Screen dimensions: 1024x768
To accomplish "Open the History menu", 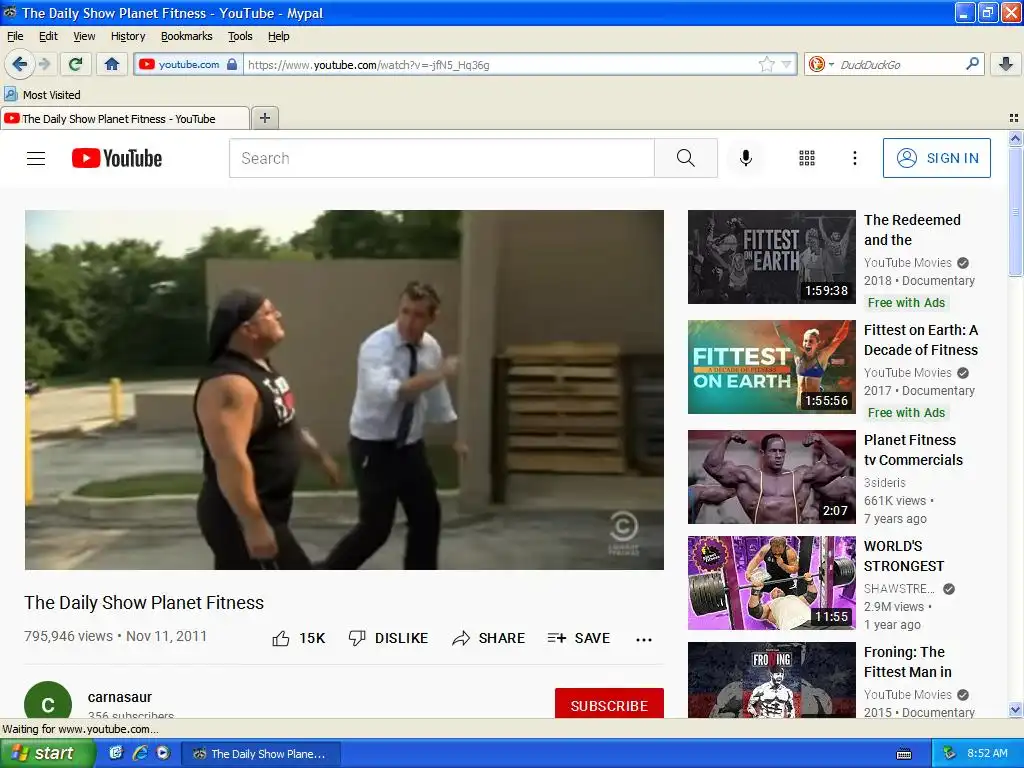I will click(128, 36).
